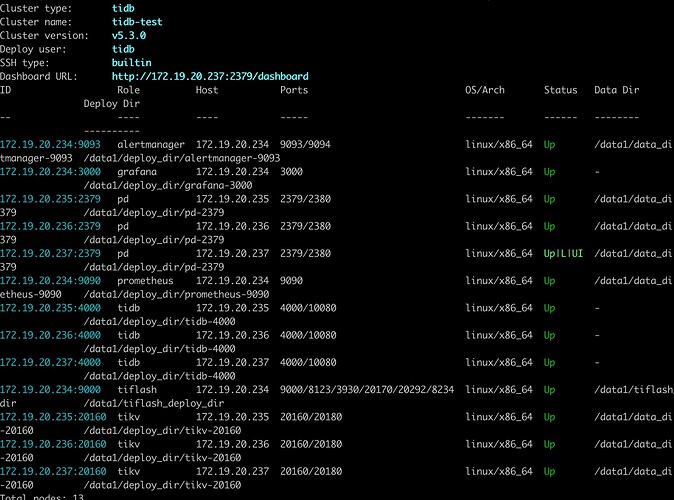Select ID 172.19.20.235:4000 tidb node
This screenshot has height=500, width=674.
[x=50, y=308]
